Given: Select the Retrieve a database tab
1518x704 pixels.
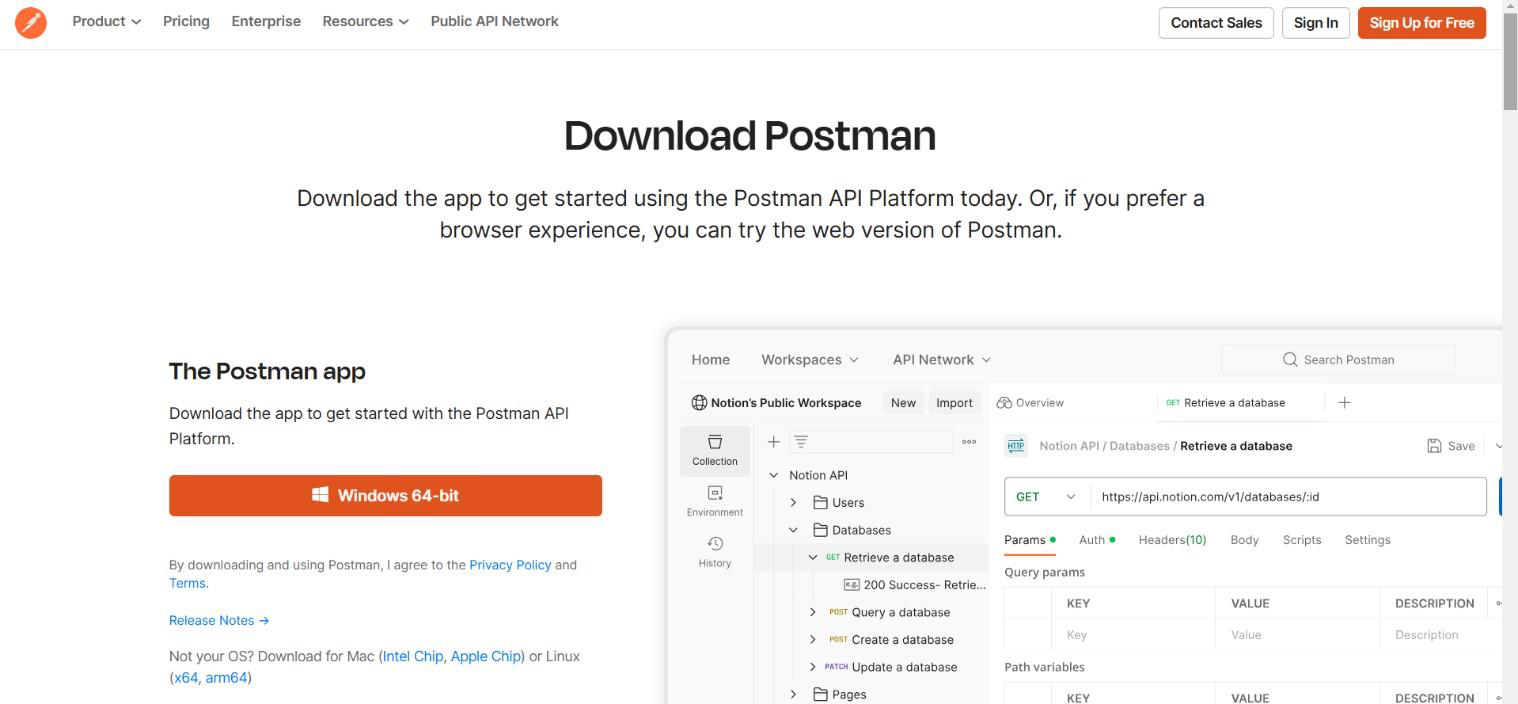Looking at the screenshot, I should click(1226, 402).
